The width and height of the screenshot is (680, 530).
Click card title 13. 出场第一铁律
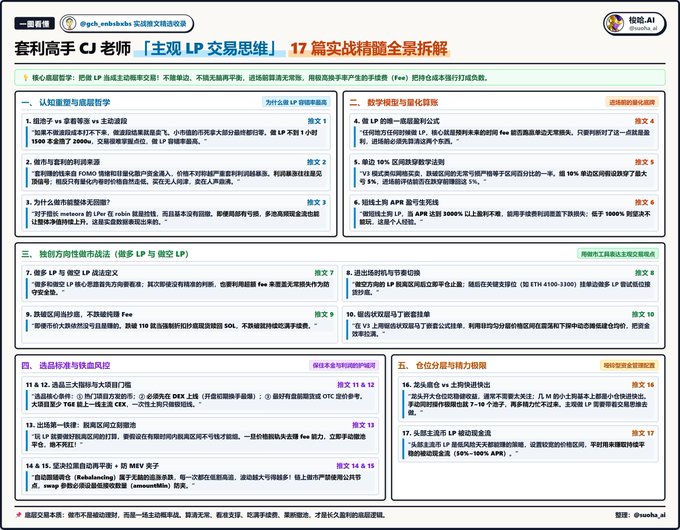pyautogui.click(x=80, y=425)
